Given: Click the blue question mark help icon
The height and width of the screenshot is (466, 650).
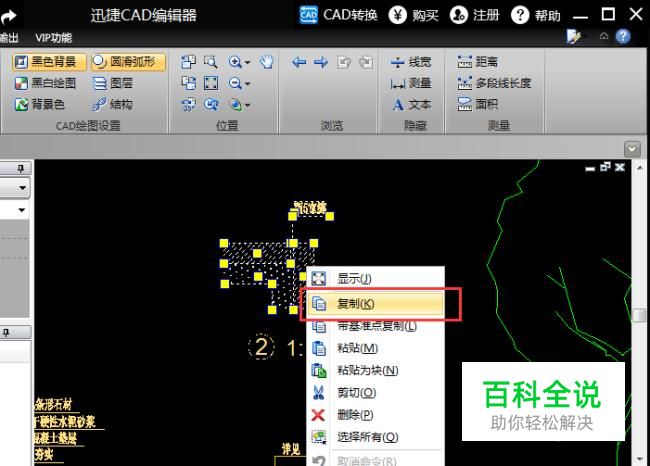Looking at the screenshot, I should click(623, 36).
